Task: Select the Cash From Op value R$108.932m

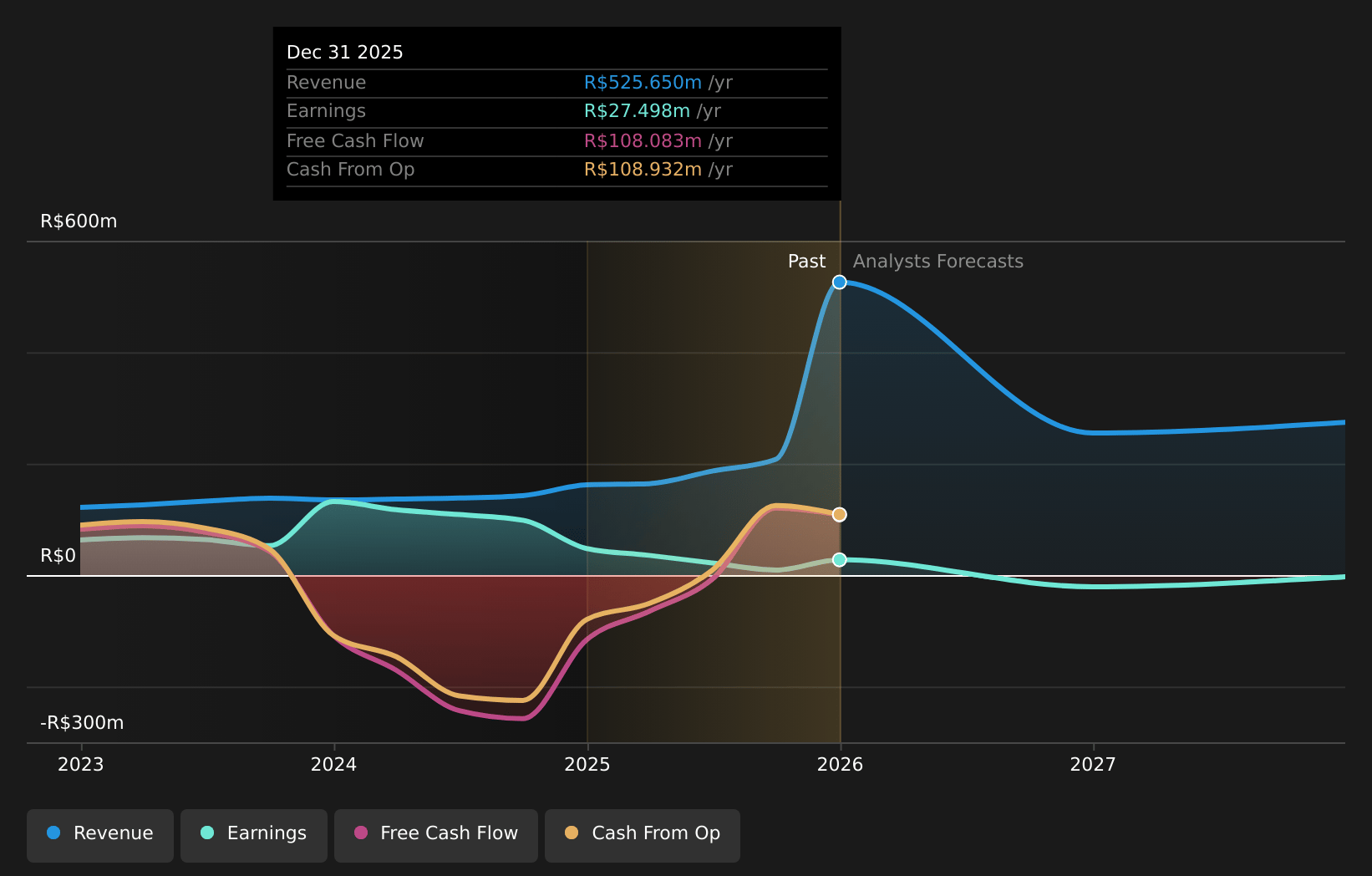Action: [643, 170]
